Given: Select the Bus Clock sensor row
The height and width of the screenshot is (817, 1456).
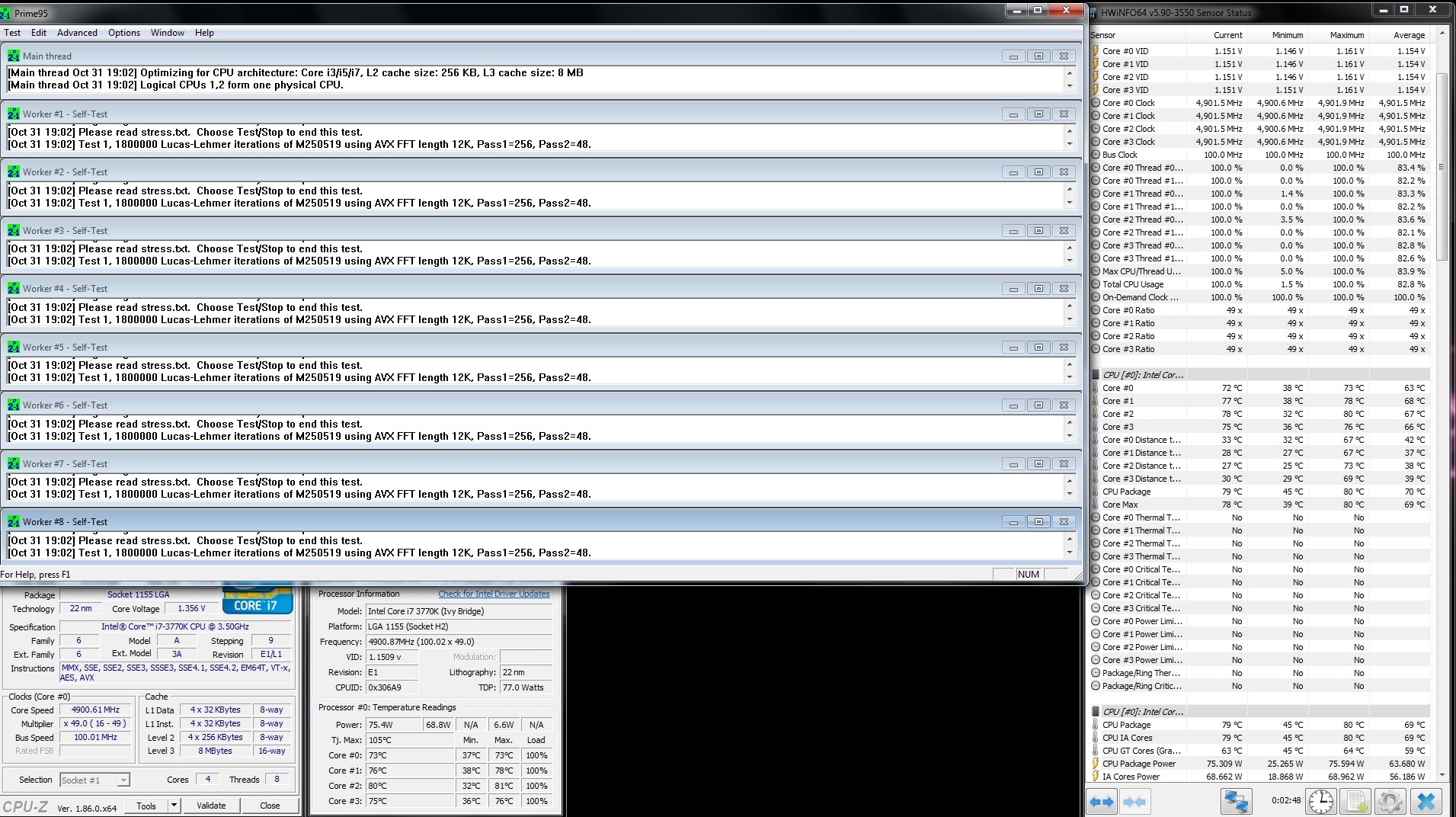Looking at the screenshot, I should point(1259,155).
